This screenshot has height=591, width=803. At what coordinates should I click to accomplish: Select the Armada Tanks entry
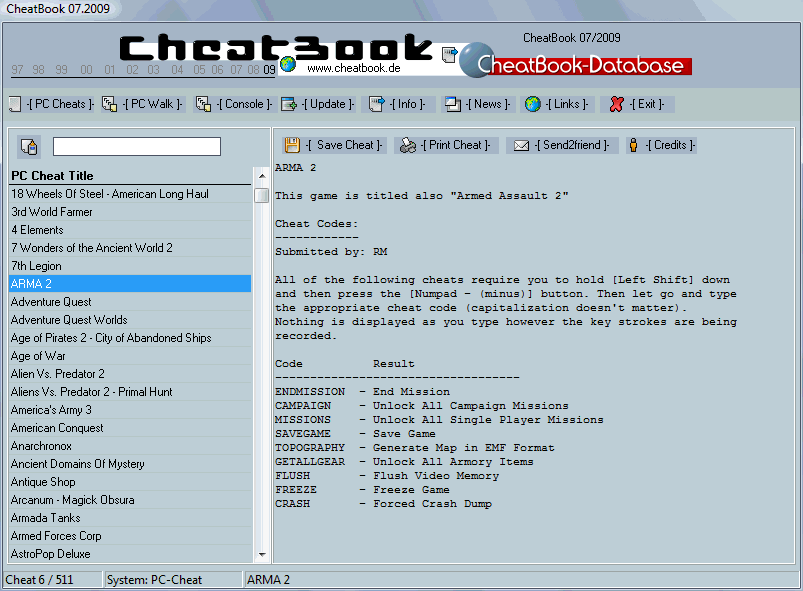tap(131, 518)
